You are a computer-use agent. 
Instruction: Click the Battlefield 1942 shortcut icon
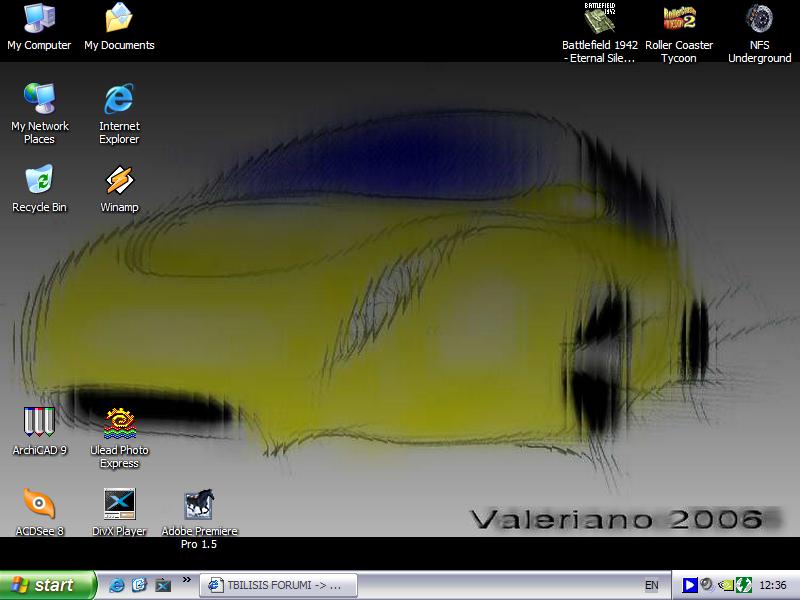tap(599, 19)
